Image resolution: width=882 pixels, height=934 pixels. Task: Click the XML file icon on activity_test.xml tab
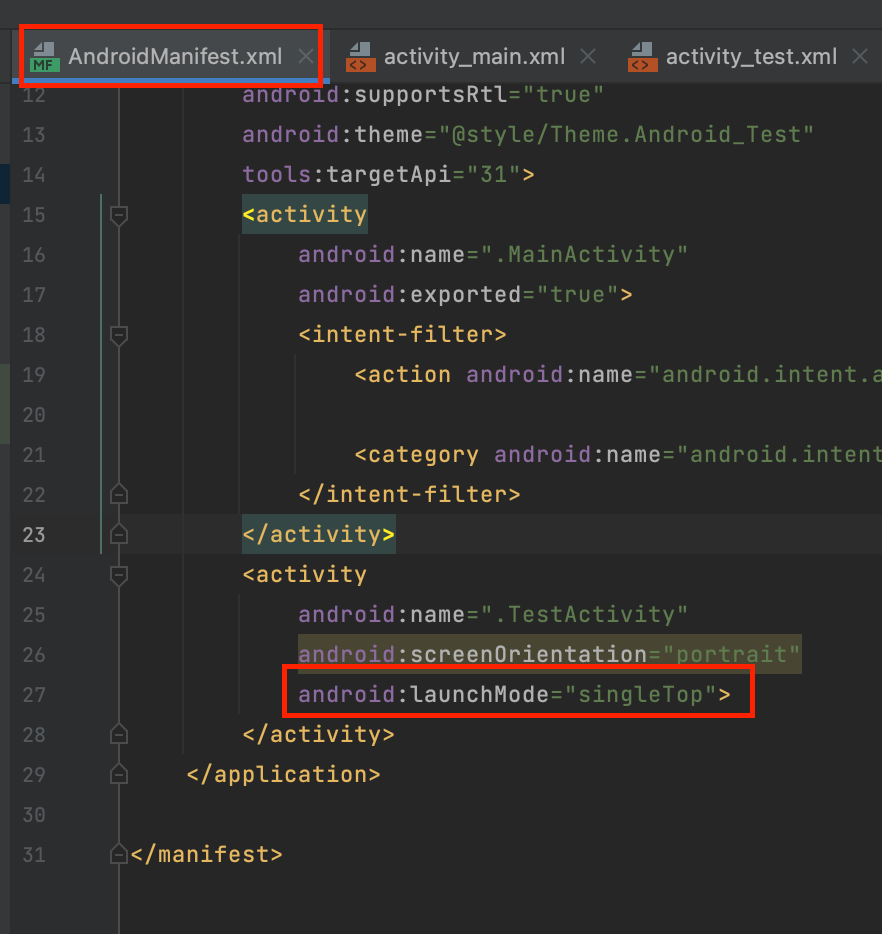[x=643, y=56]
